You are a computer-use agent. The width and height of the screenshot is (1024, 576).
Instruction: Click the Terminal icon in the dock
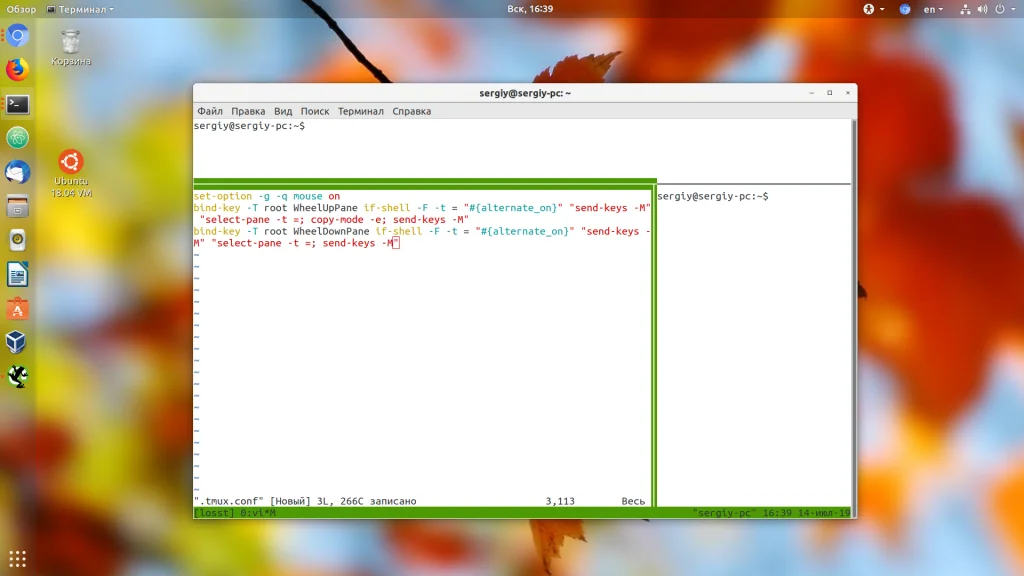tap(17, 104)
